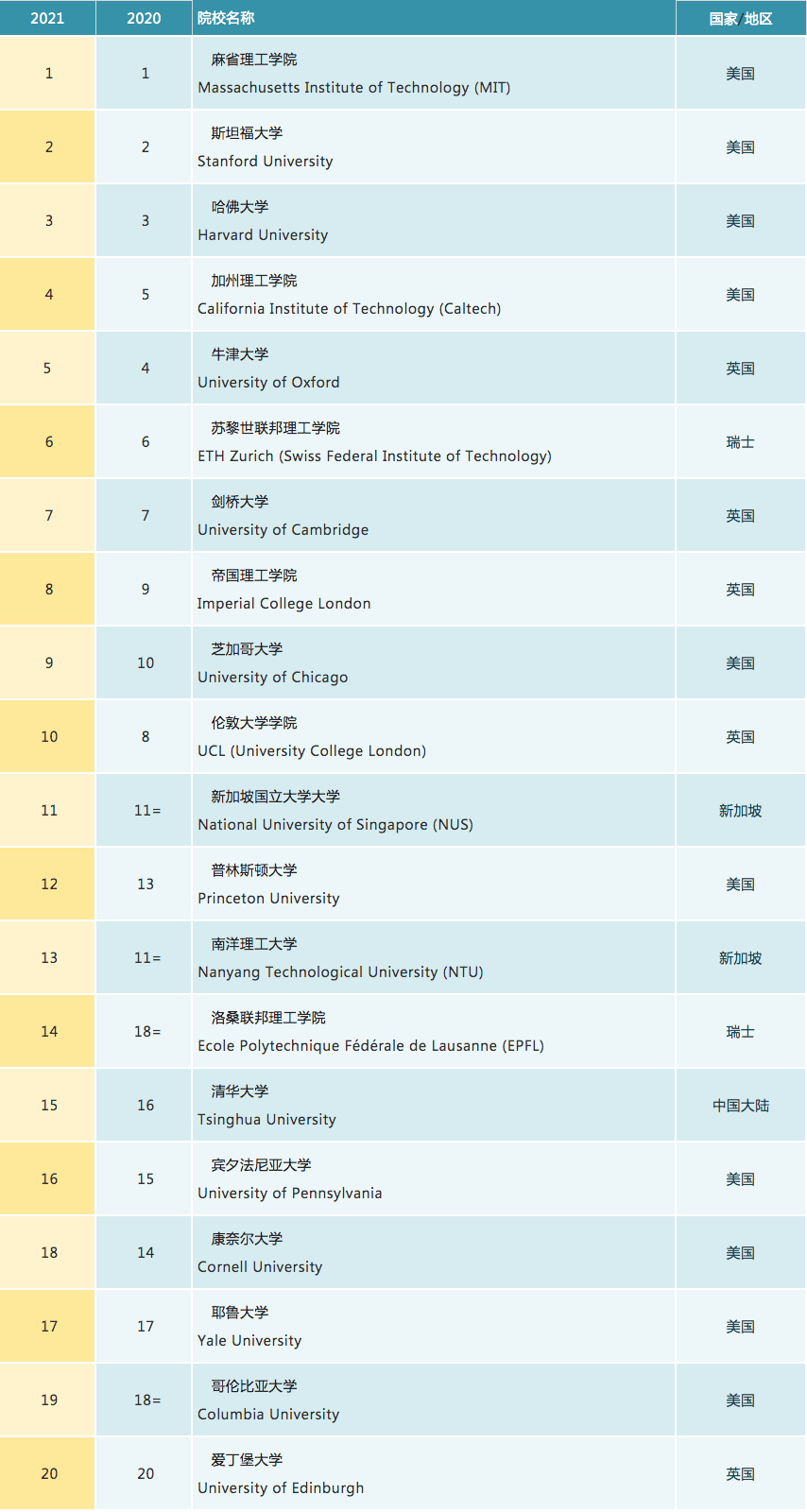Open Massachusetts Institute of Technology (MIT) entry
This screenshot has height=1512, width=807.
[x=353, y=88]
